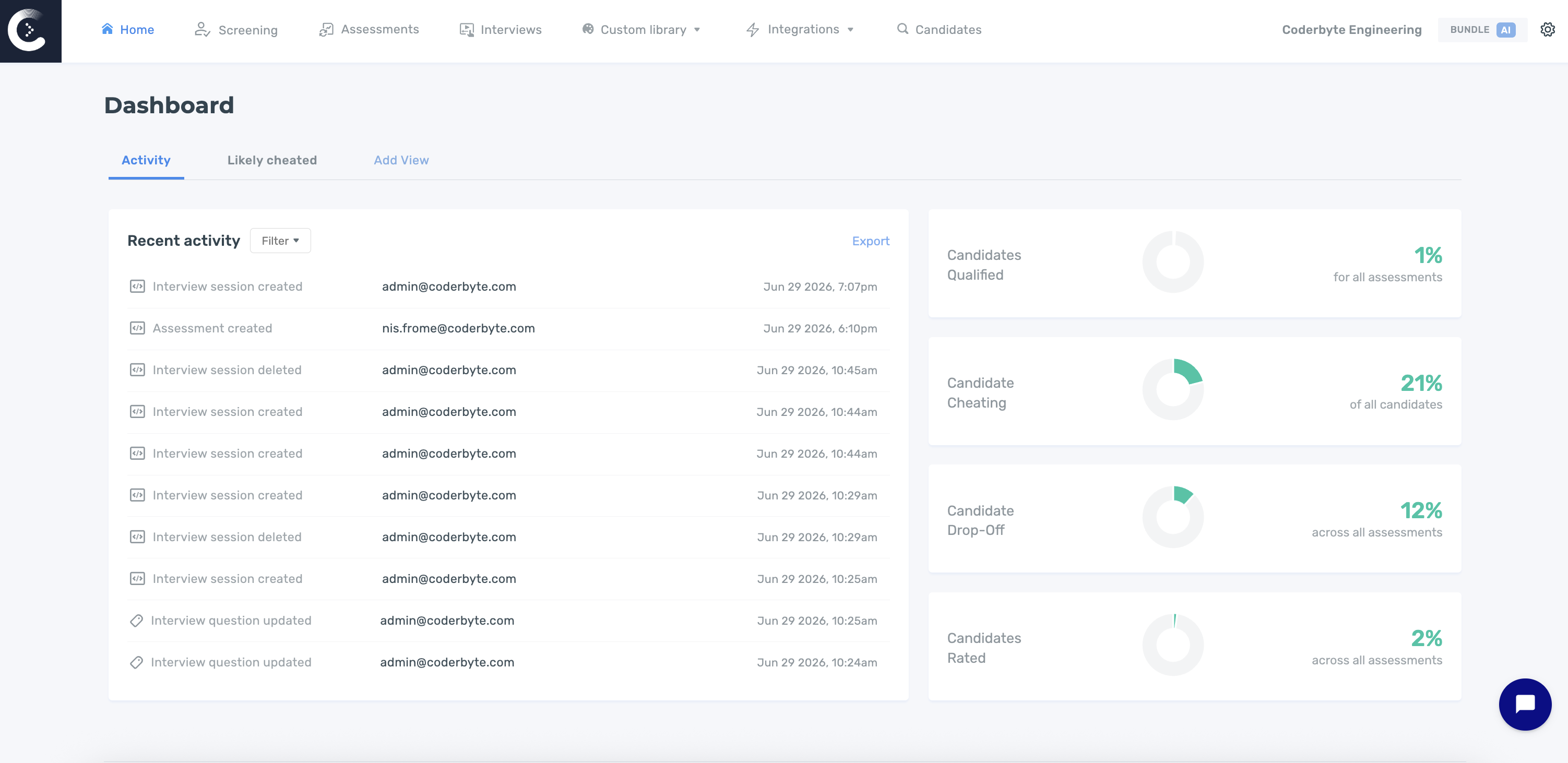
Task: Click the Screening person icon
Action: (202, 29)
